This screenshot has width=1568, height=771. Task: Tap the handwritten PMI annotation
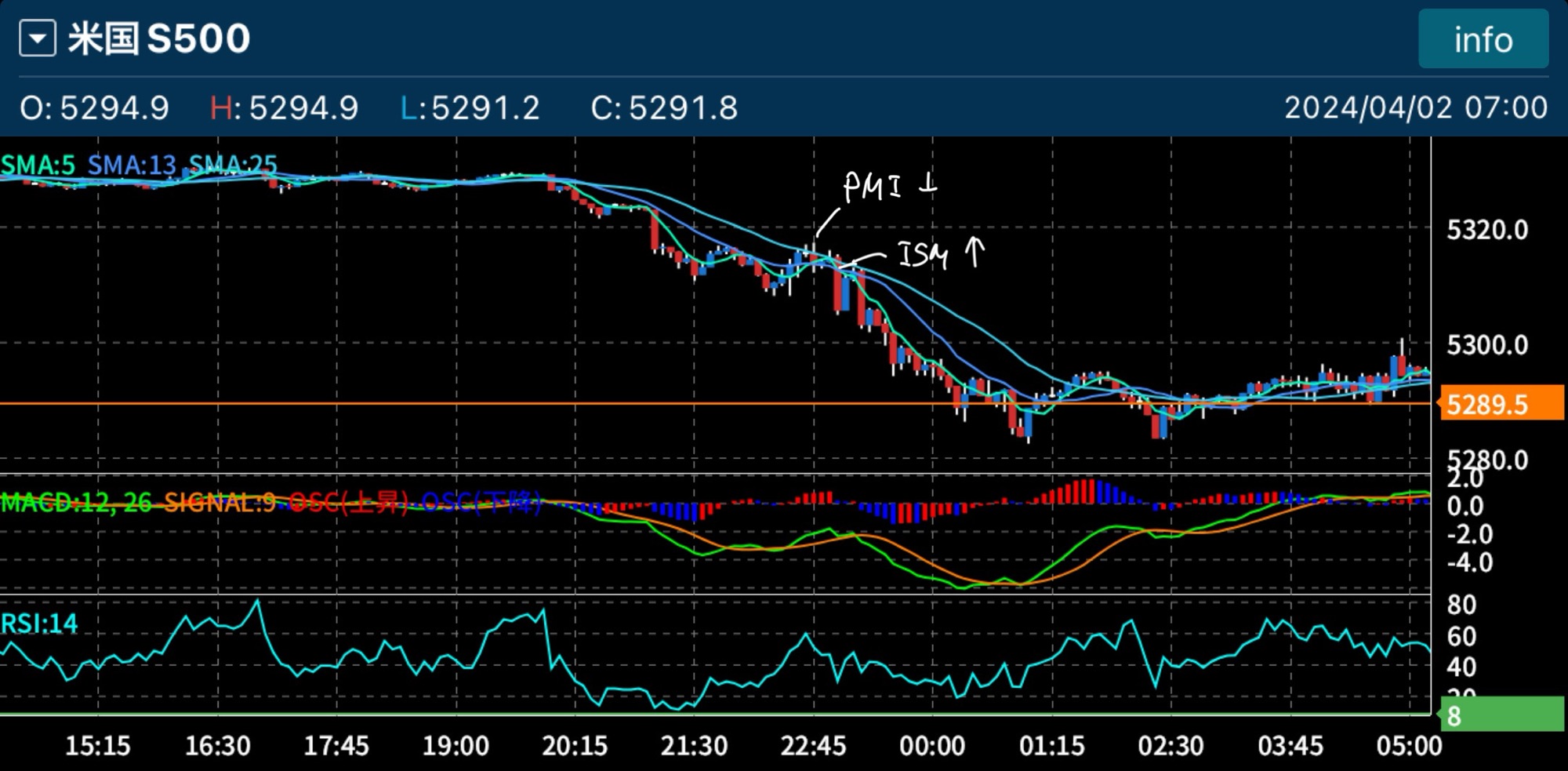pos(887,187)
